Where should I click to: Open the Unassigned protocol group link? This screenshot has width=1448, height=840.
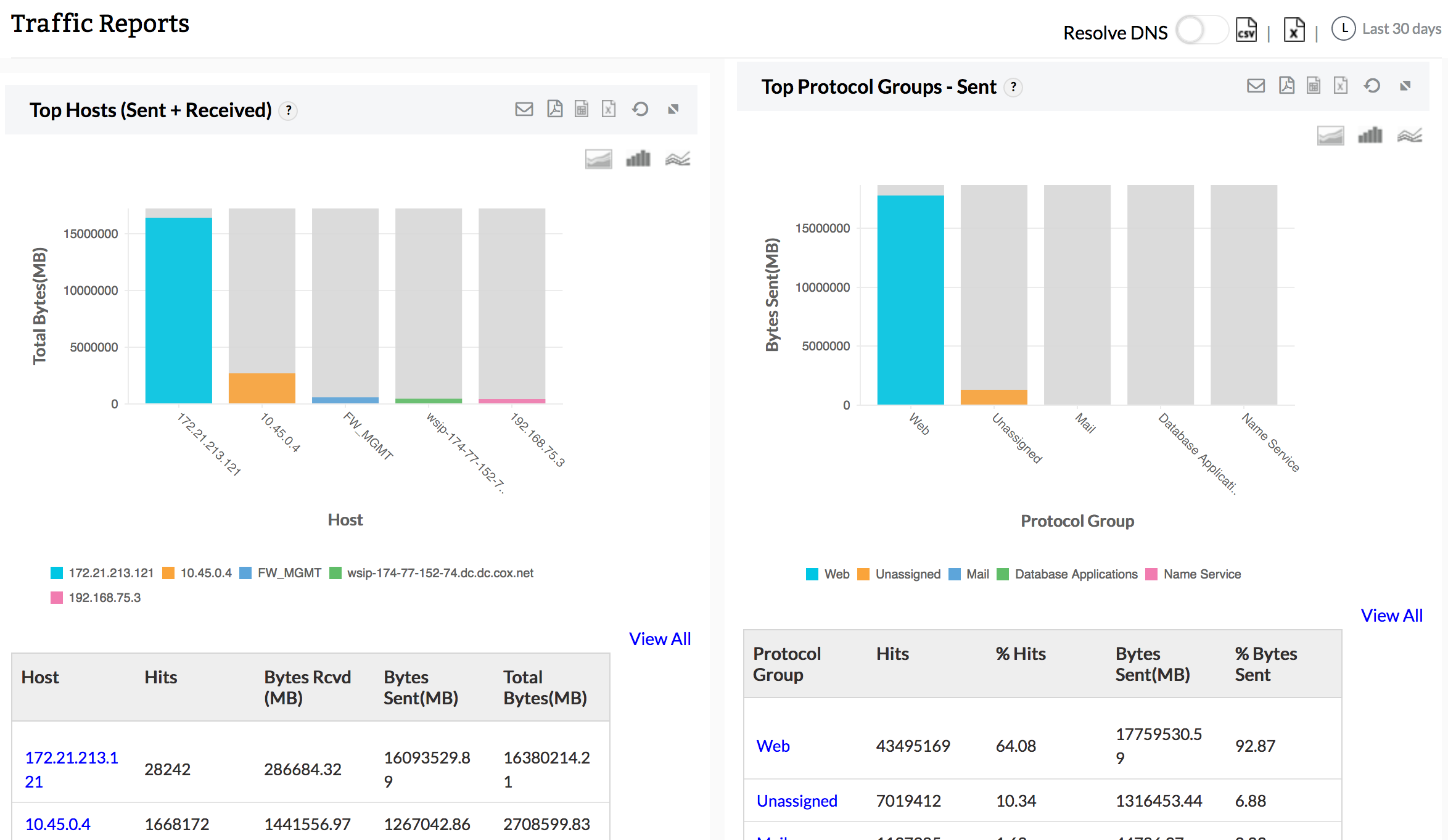[796, 801]
